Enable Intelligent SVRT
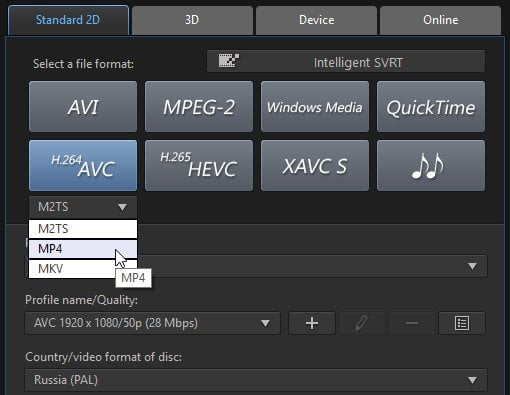The width and height of the screenshot is (510, 395). 346,61
